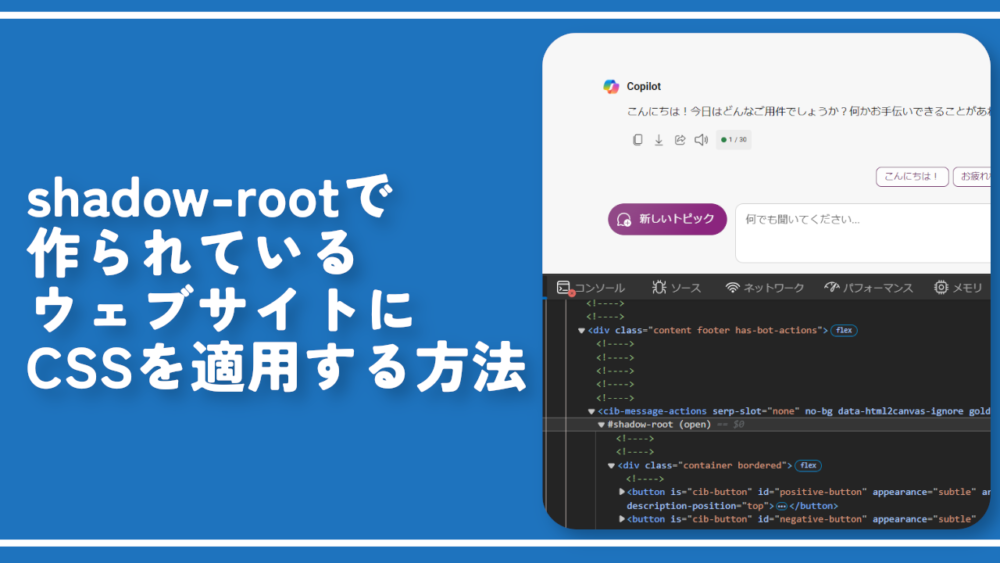This screenshot has height=563, width=1000.
Task: Click the Copilot logo icon
Action: tap(611, 86)
